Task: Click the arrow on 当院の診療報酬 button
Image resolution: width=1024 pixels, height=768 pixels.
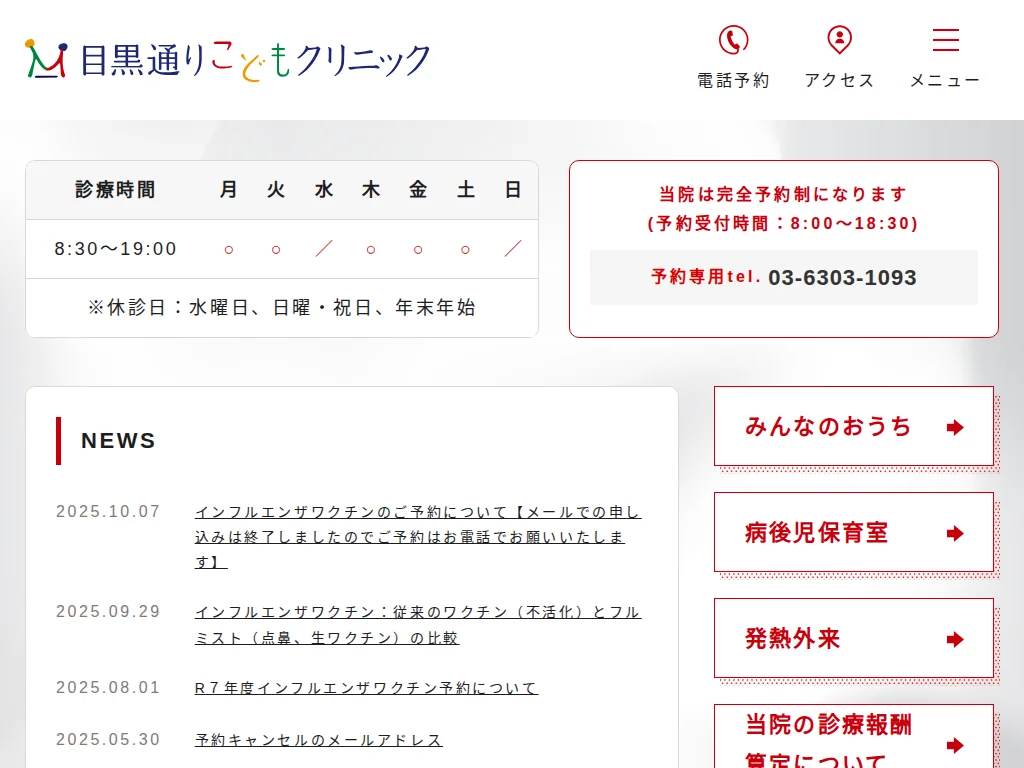Action: click(x=955, y=745)
